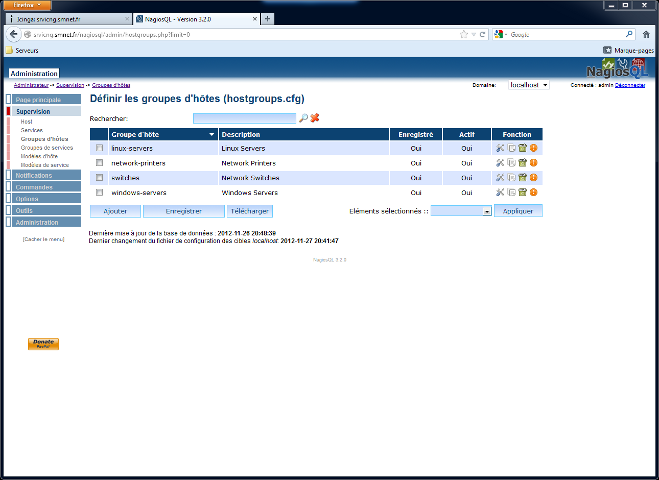Delete network-printers using the trash icon
Screen dimensions: 659x480
522,163
